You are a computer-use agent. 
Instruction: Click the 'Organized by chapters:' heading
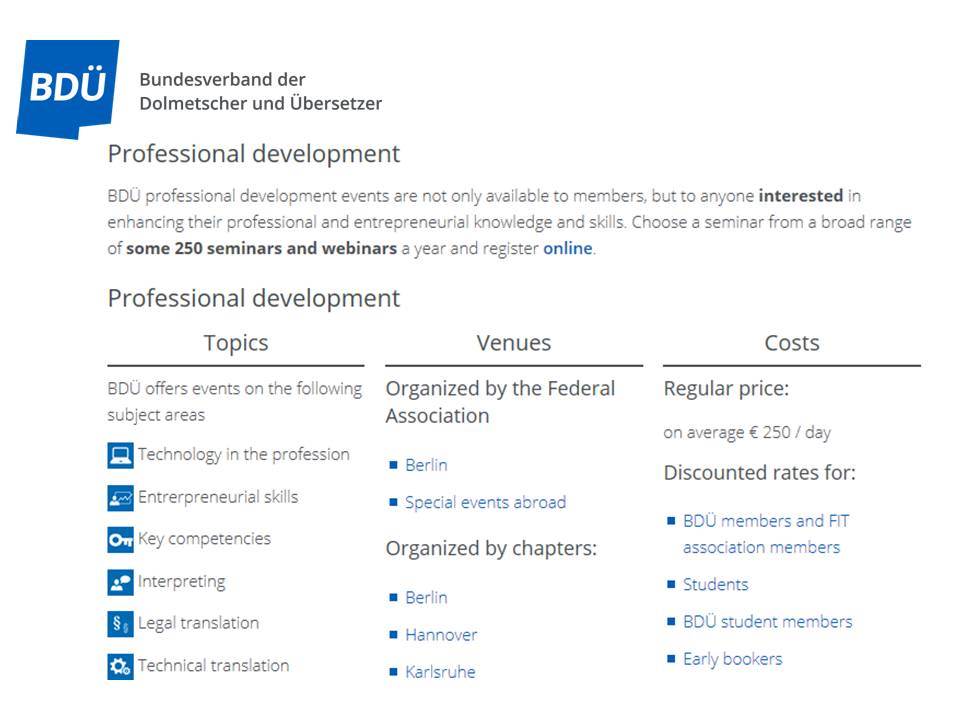coord(491,549)
